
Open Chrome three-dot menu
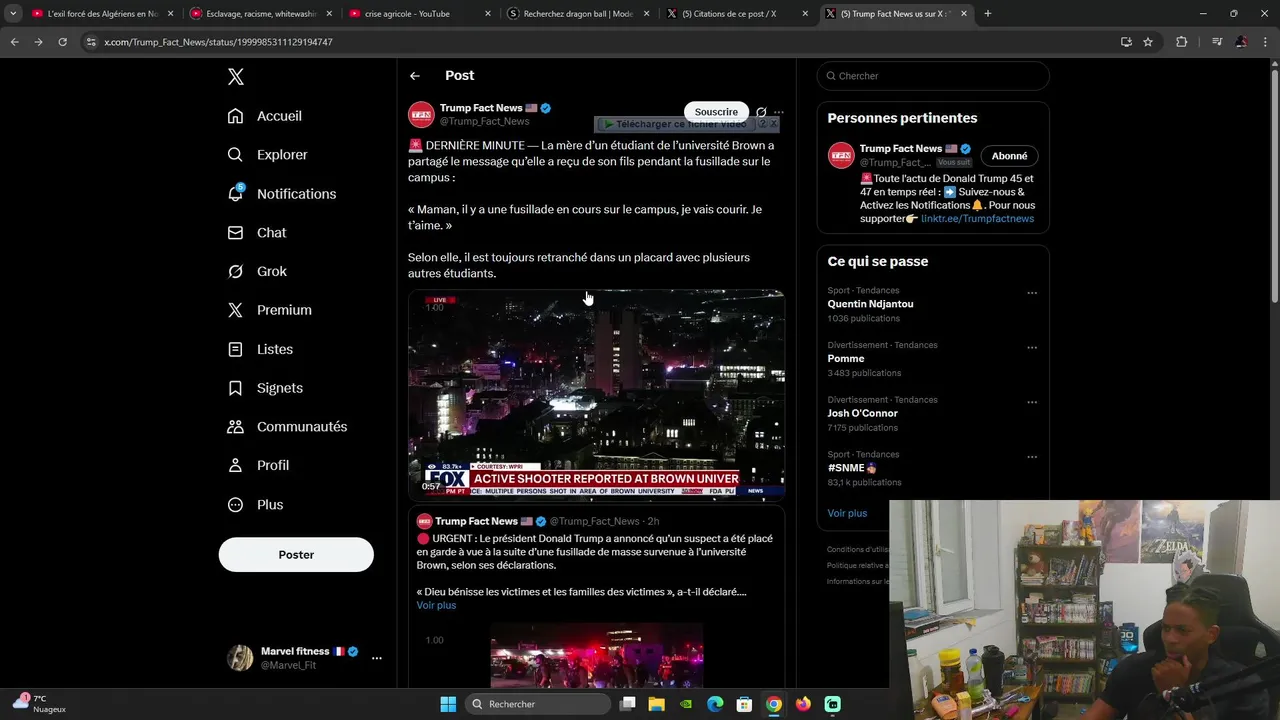coord(1265,42)
